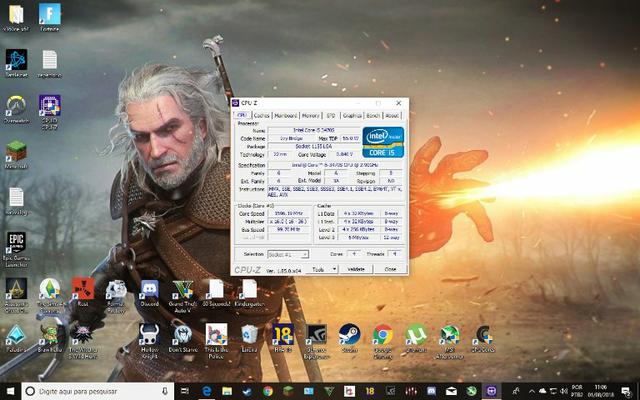Open Discord from the taskbar

(x=431, y=391)
